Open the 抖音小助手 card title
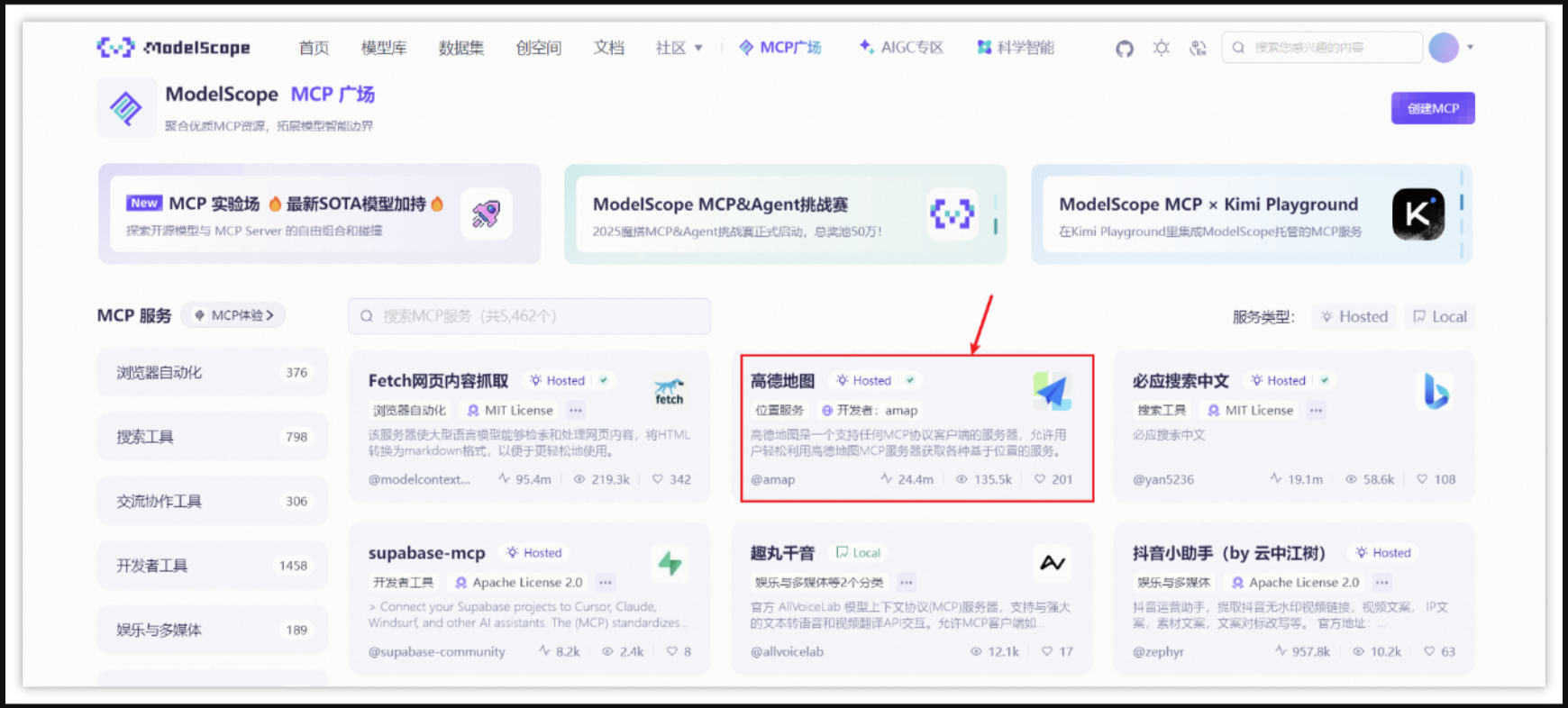 pyautogui.click(x=1229, y=553)
